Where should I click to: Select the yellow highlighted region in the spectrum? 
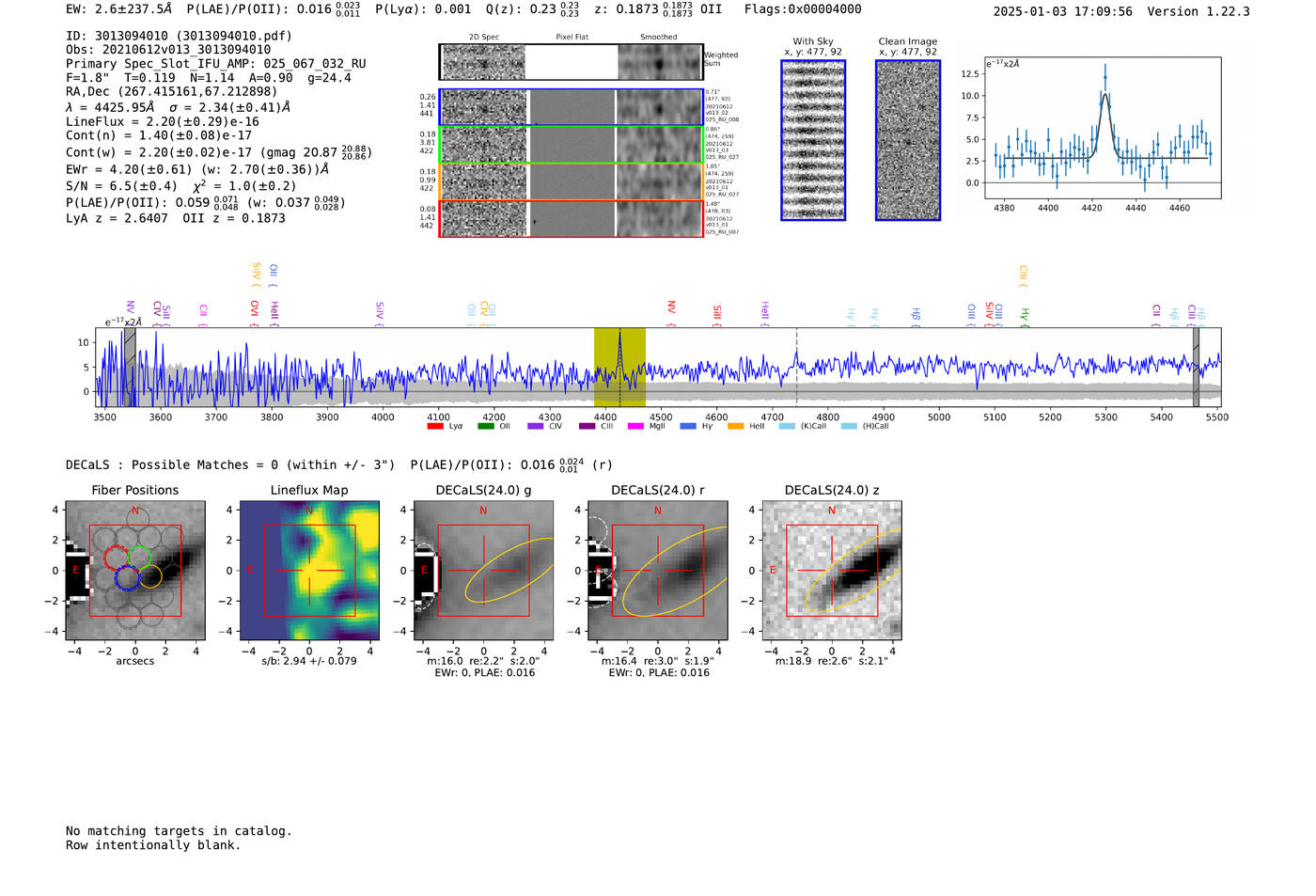pos(619,368)
